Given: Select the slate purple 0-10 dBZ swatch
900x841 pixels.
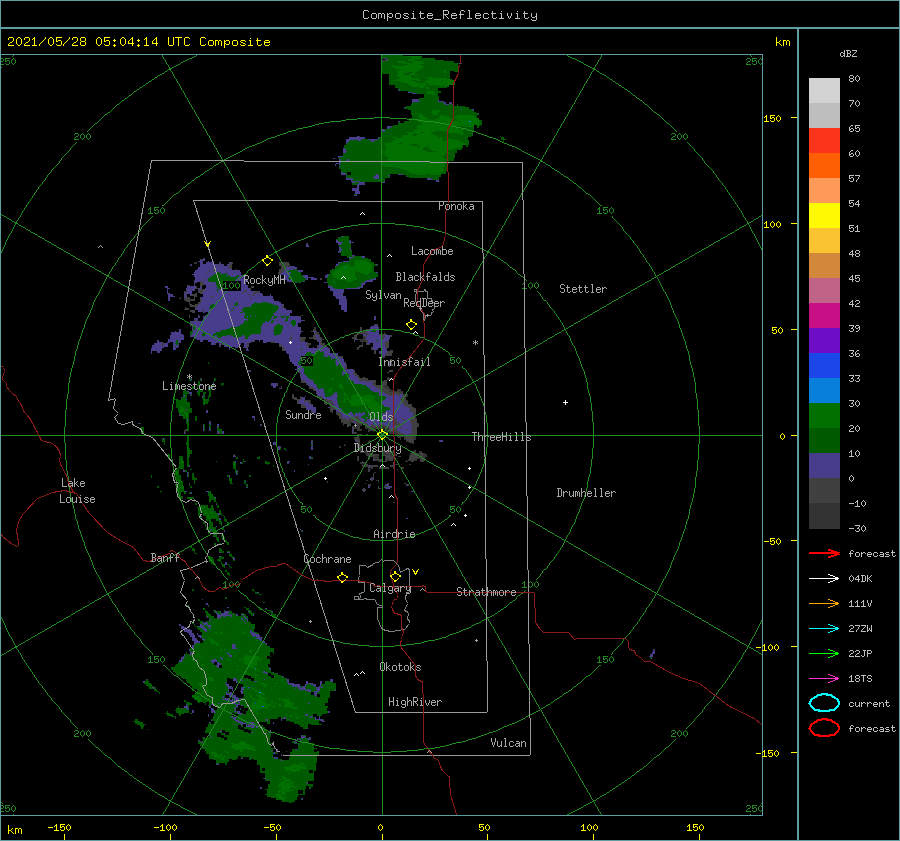Looking at the screenshot, I should point(824,466).
